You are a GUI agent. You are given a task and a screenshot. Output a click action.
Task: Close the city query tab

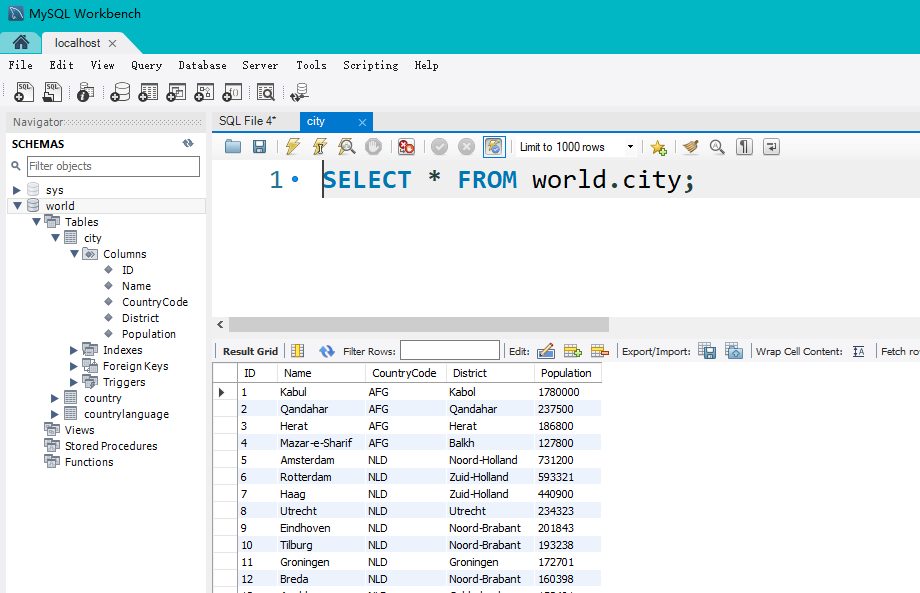(362, 122)
